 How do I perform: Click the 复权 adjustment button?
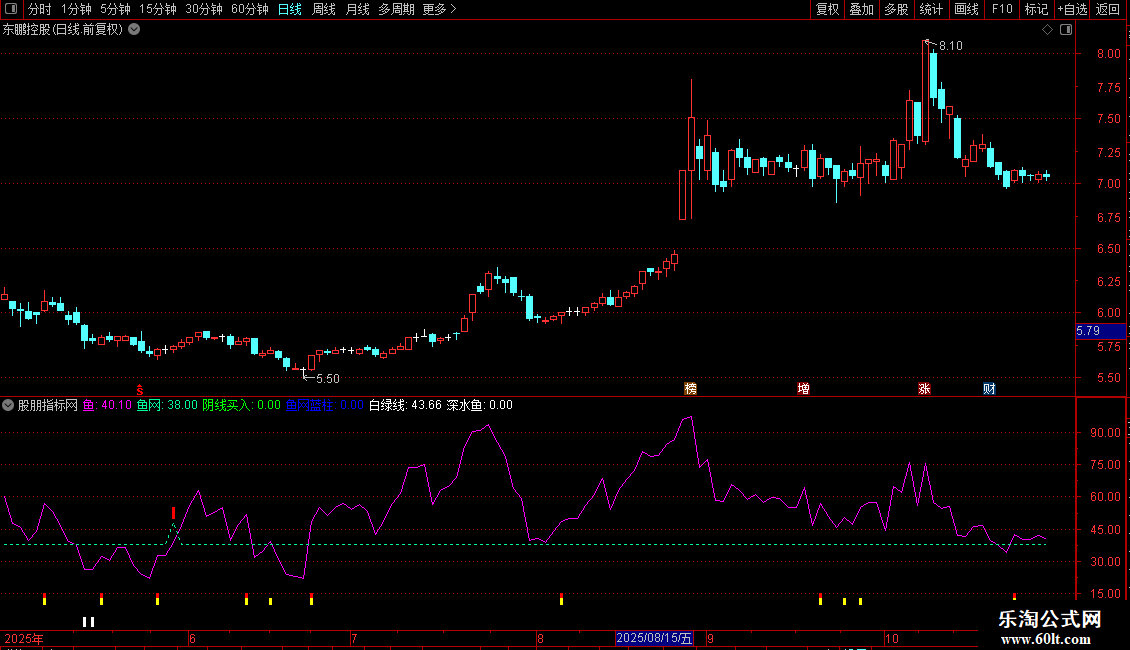(x=827, y=9)
